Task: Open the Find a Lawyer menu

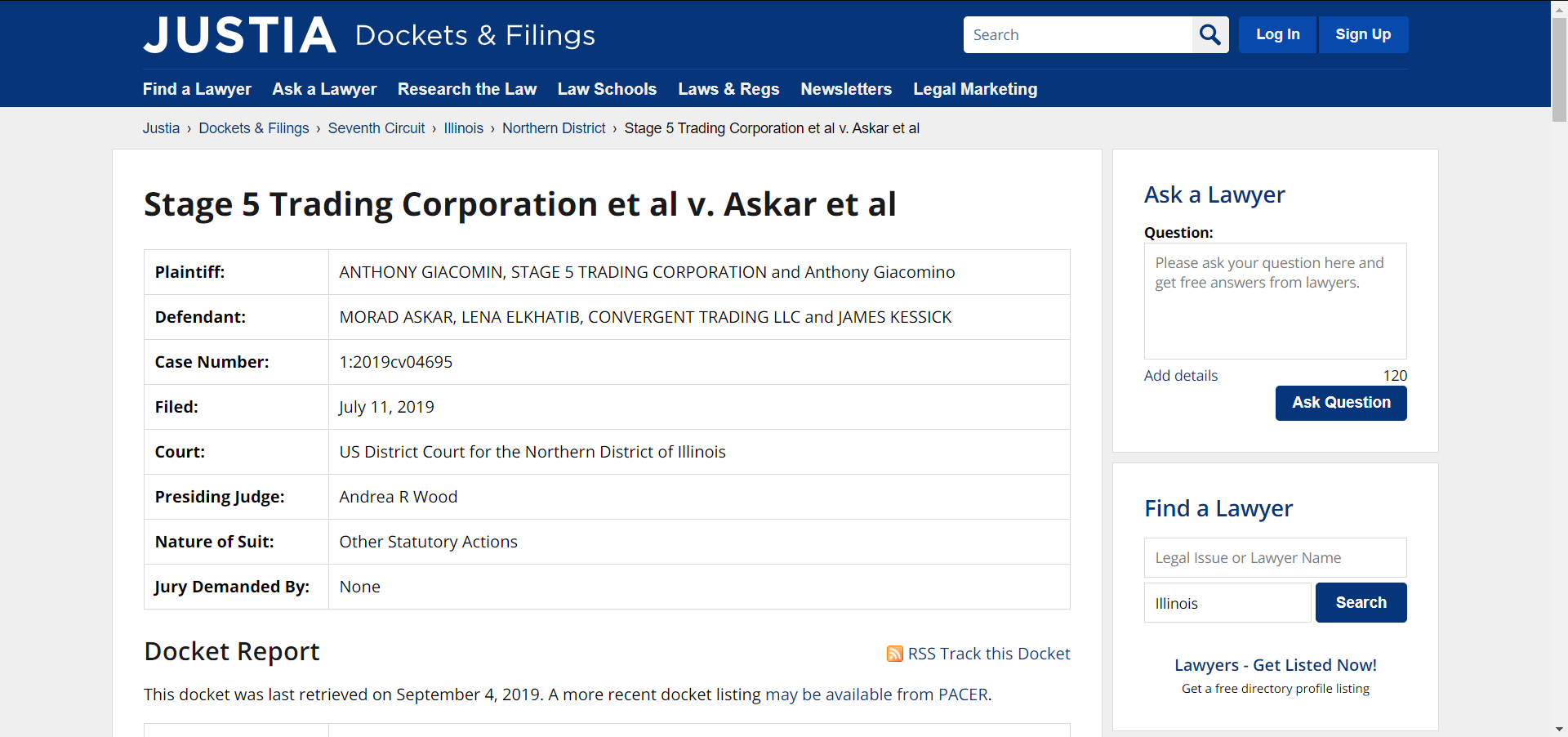Action: [x=197, y=89]
